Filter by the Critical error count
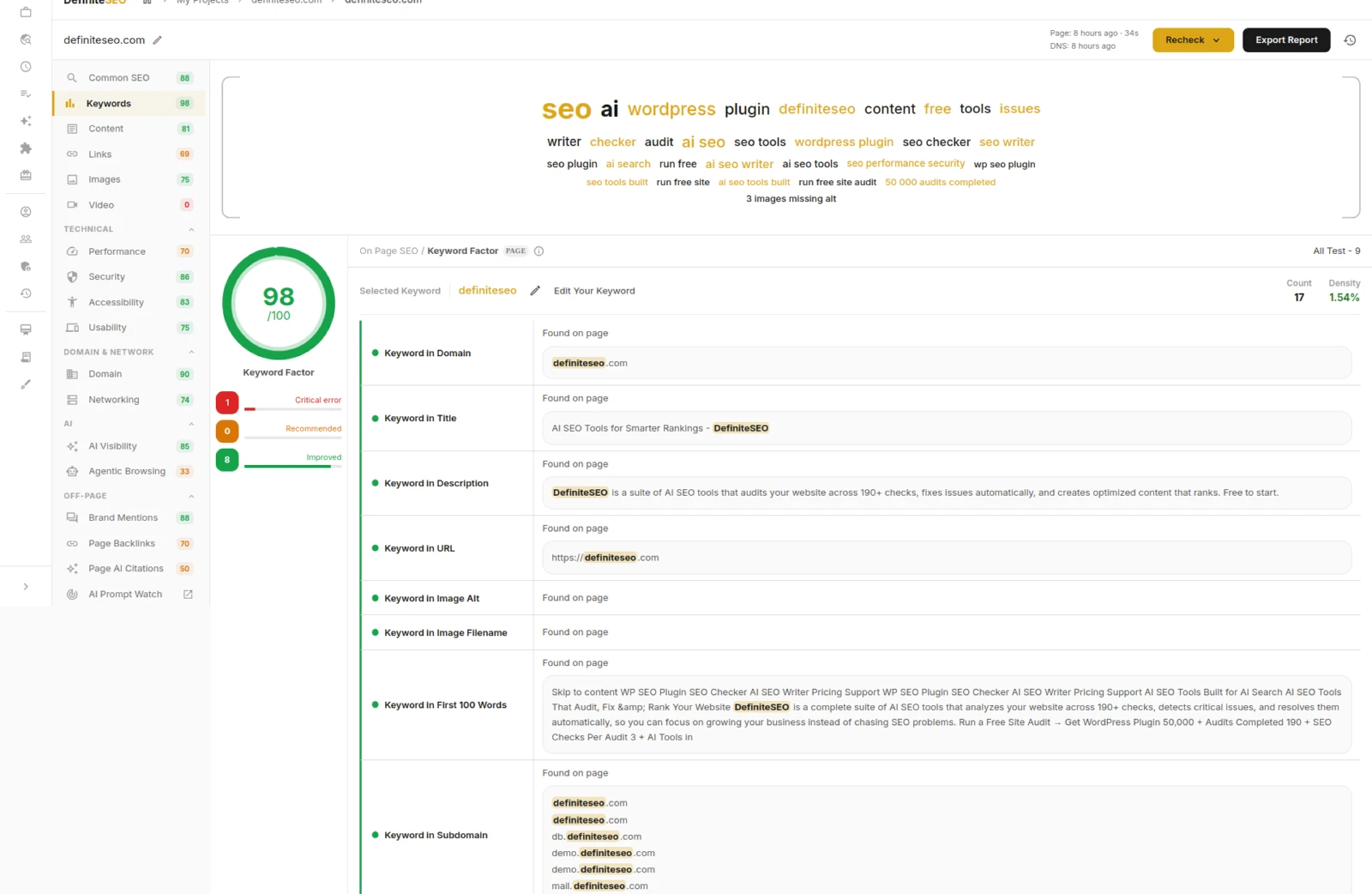This screenshot has width=1372, height=894. tap(227, 402)
